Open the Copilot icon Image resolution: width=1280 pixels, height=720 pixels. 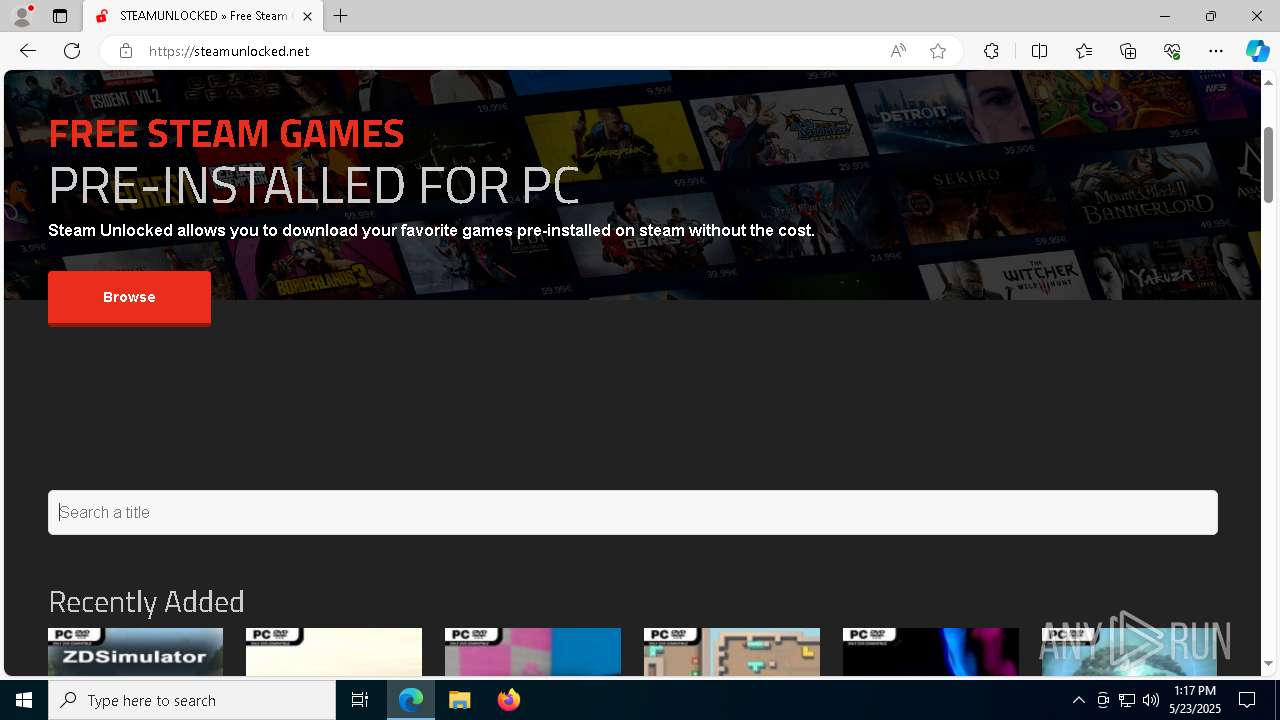pyautogui.click(x=1257, y=51)
